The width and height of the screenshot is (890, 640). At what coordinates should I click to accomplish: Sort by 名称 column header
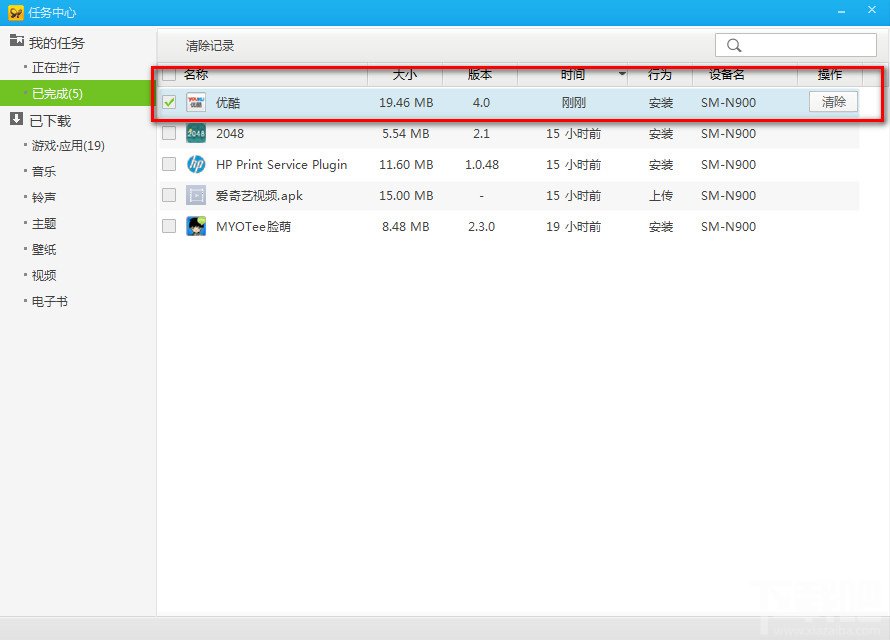pyautogui.click(x=196, y=74)
